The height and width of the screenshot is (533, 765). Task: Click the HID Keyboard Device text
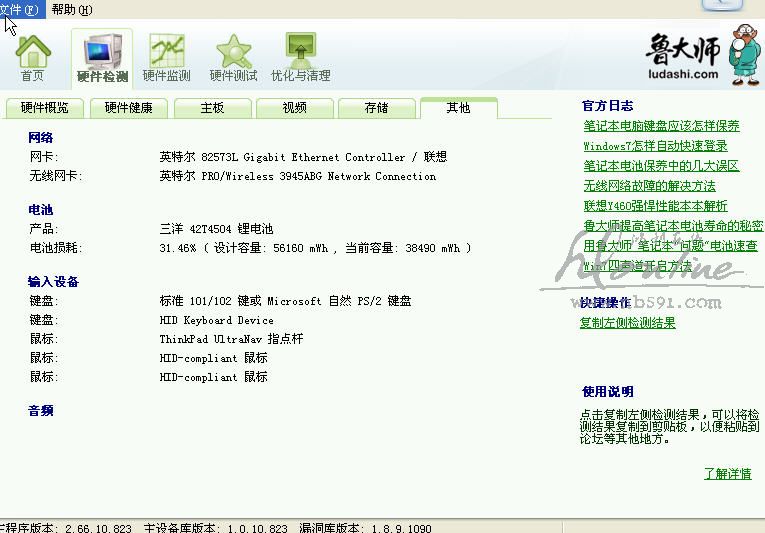217,321
